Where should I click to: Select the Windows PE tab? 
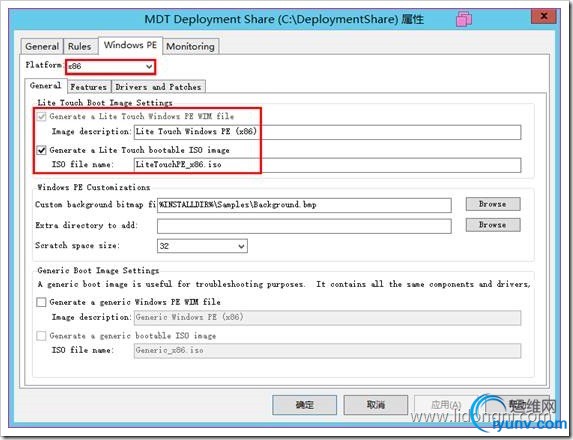(130, 45)
